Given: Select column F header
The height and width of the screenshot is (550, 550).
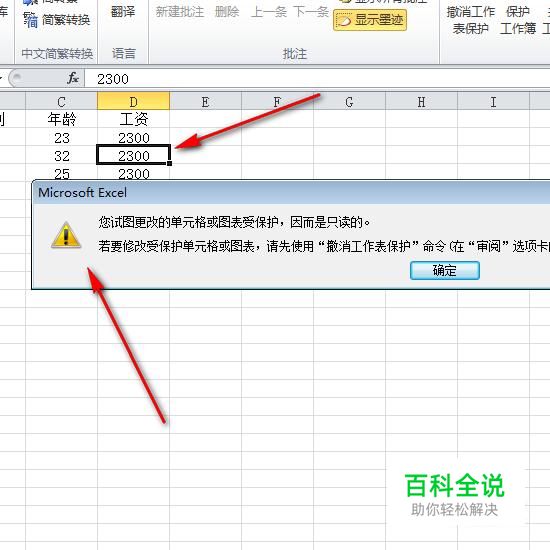Looking at the screenshot, I should [277, 101].
